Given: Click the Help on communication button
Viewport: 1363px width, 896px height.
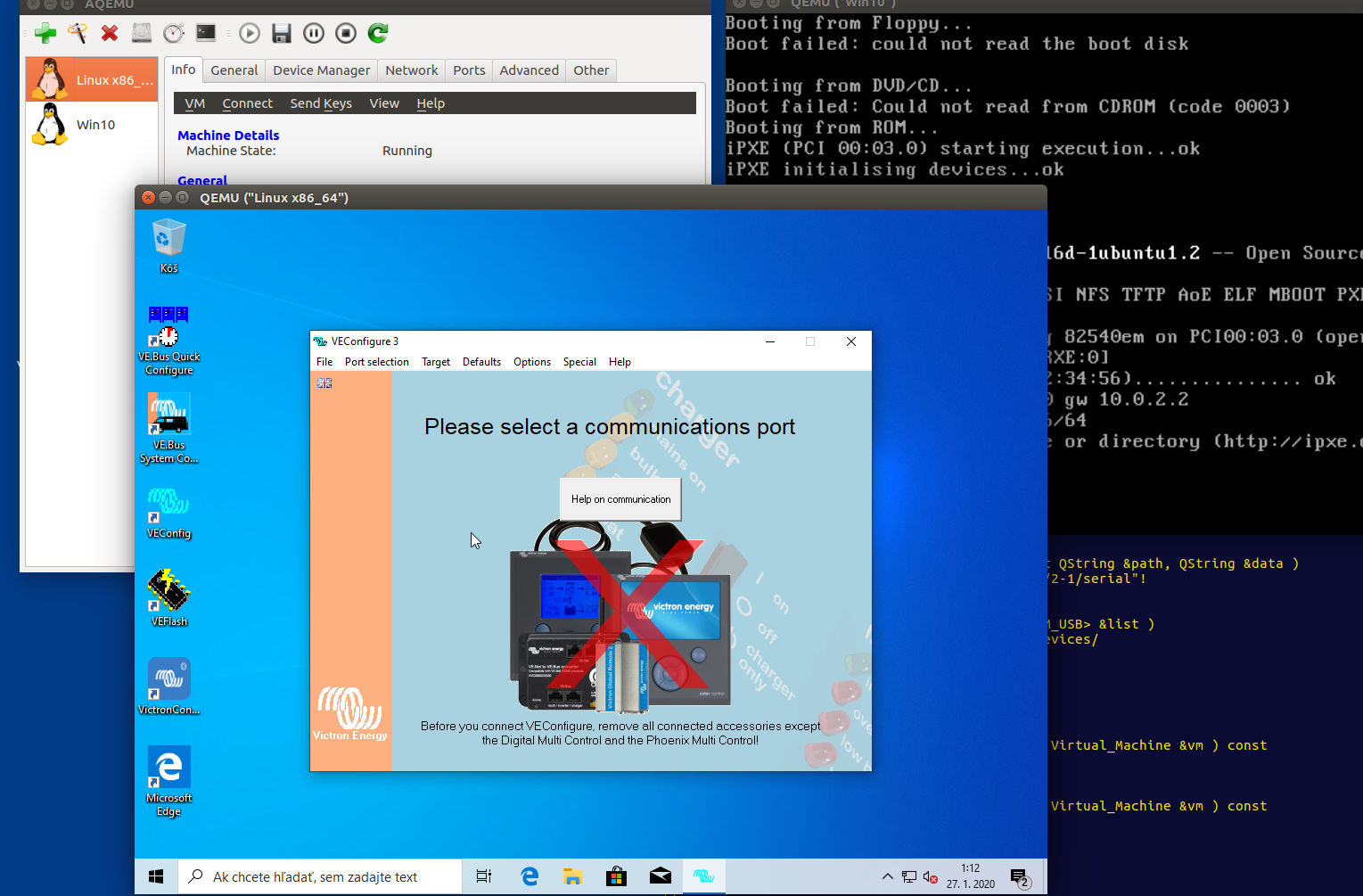Looking at the screenshot, I should 620,499.
